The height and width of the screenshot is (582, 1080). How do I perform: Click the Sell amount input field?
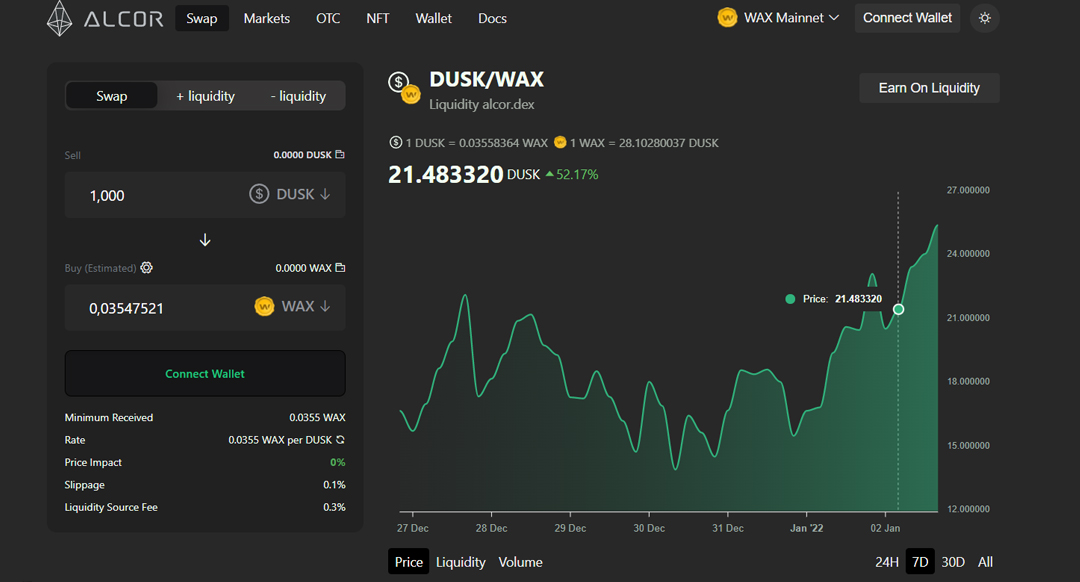(205, 195)
